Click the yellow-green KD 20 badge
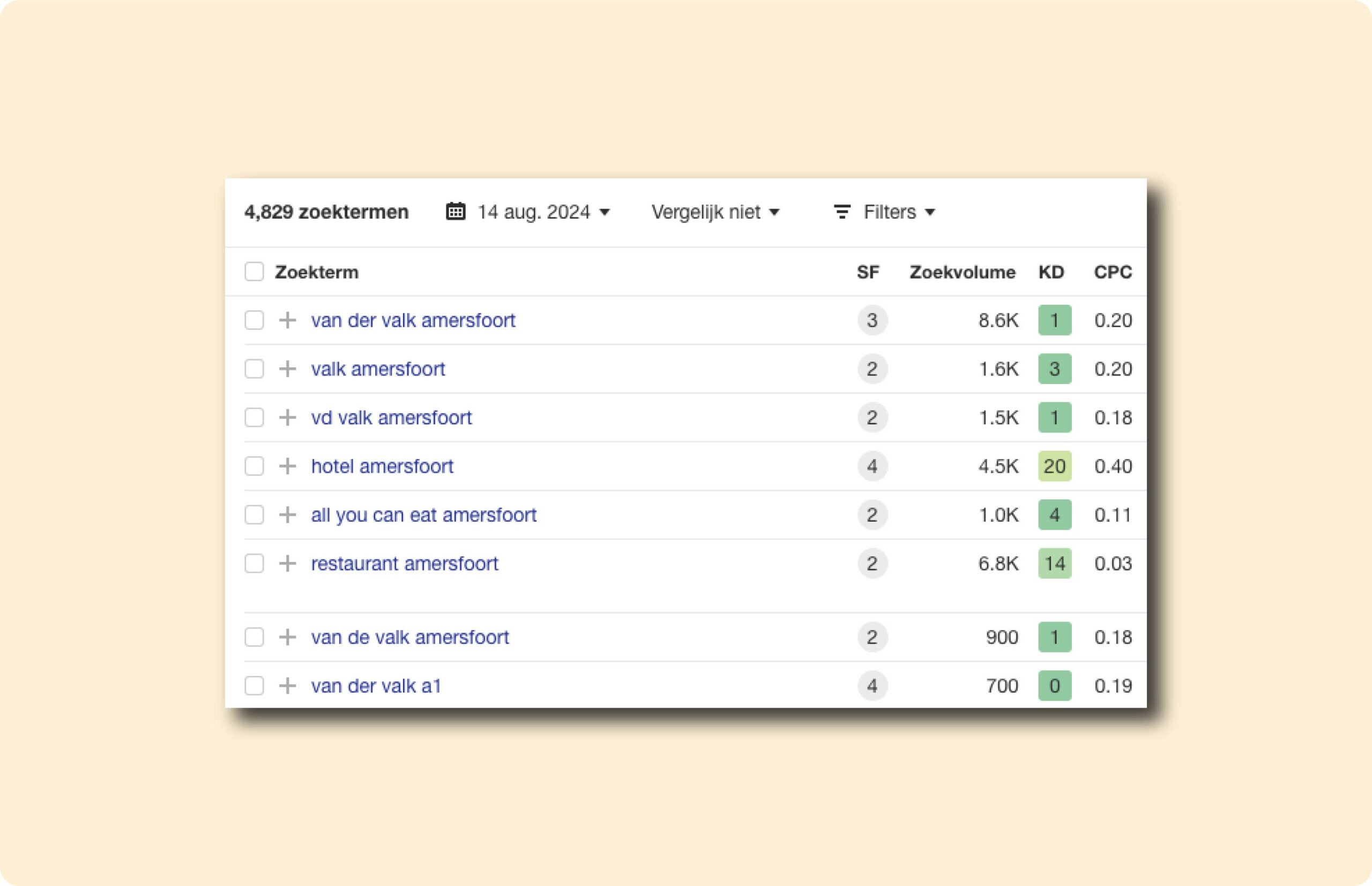The image size is (1372, 886). tap(1054, 466)
